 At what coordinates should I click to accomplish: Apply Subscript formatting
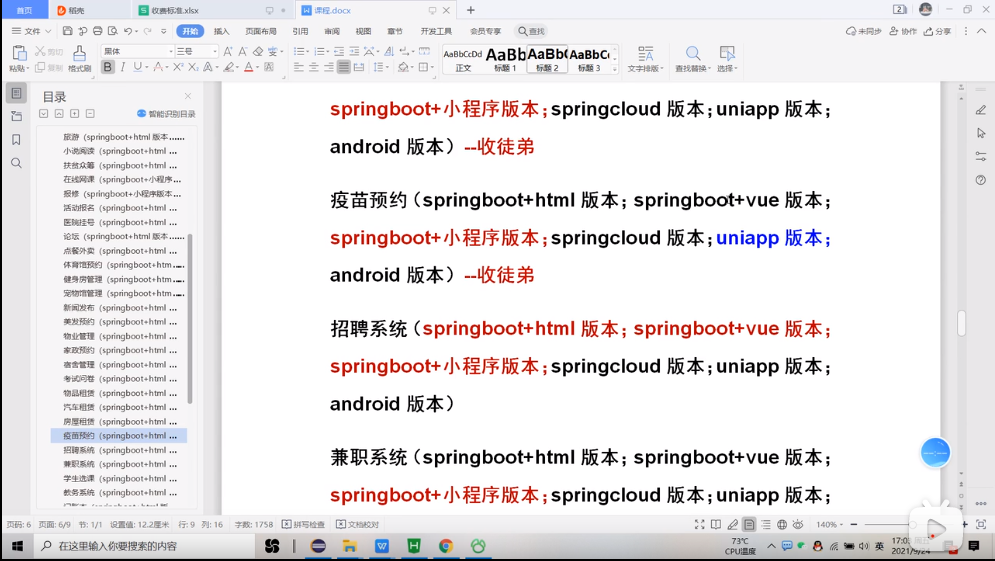point(193,67)
